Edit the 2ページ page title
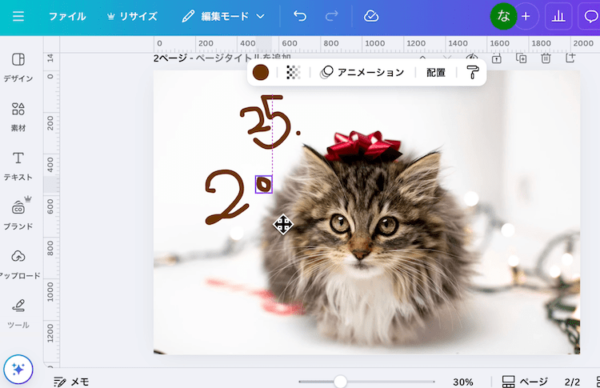Screen dimensions: 600x388 (222, 58)
